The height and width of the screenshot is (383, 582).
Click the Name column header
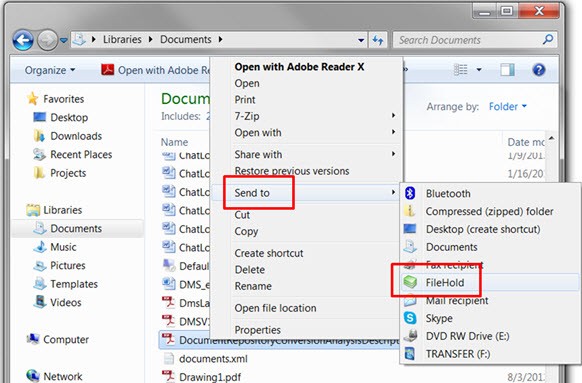[174, 142]
